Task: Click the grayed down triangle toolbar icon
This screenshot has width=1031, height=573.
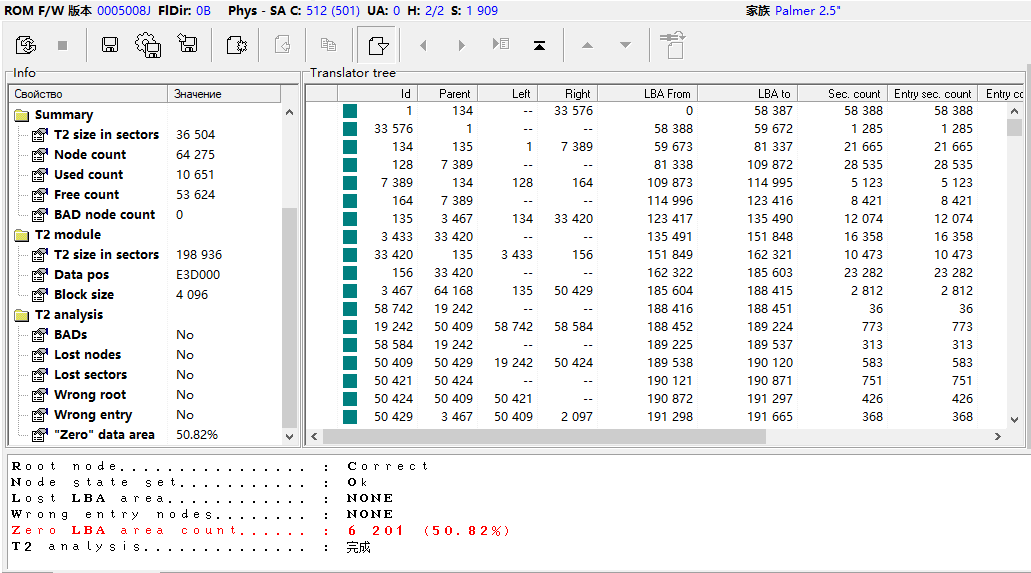Action: (x=625, y=45)
